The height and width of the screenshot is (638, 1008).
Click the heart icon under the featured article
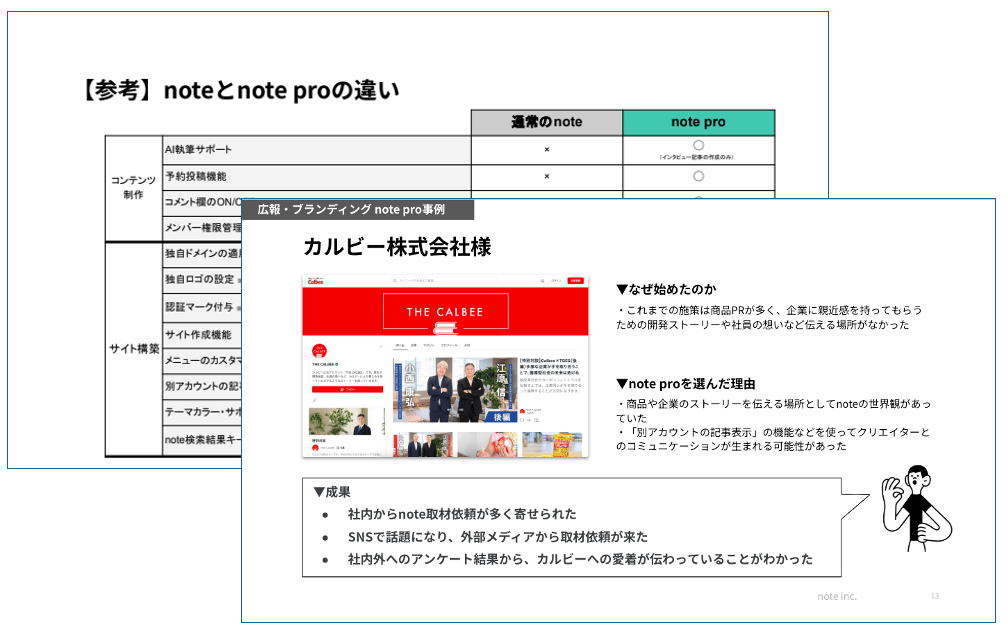pyautogui.click(x=522, y=420)
